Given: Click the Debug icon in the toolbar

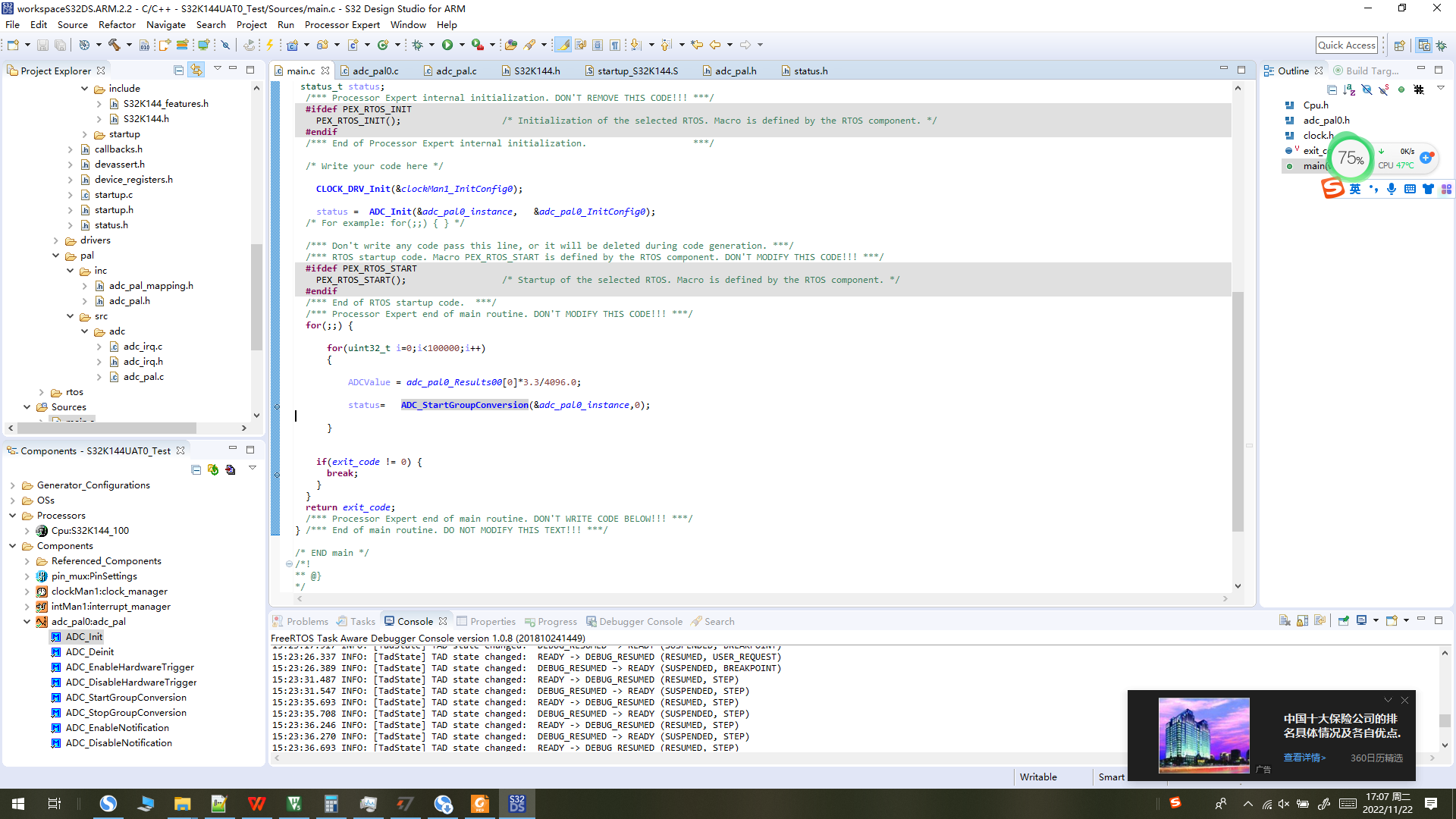Looking at the screenshot, I should pyautogui.click(x=419, y=45).
